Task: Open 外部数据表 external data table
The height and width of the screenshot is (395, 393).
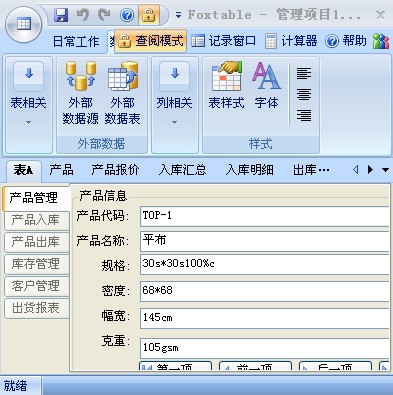Action: [122, 93]
